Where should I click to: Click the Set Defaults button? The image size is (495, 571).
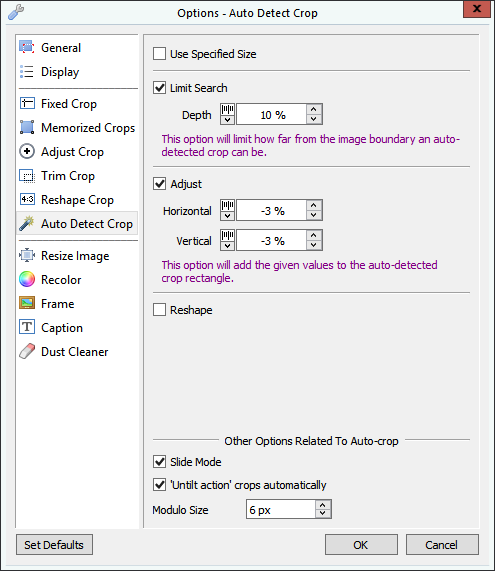(x=54, y=545)
